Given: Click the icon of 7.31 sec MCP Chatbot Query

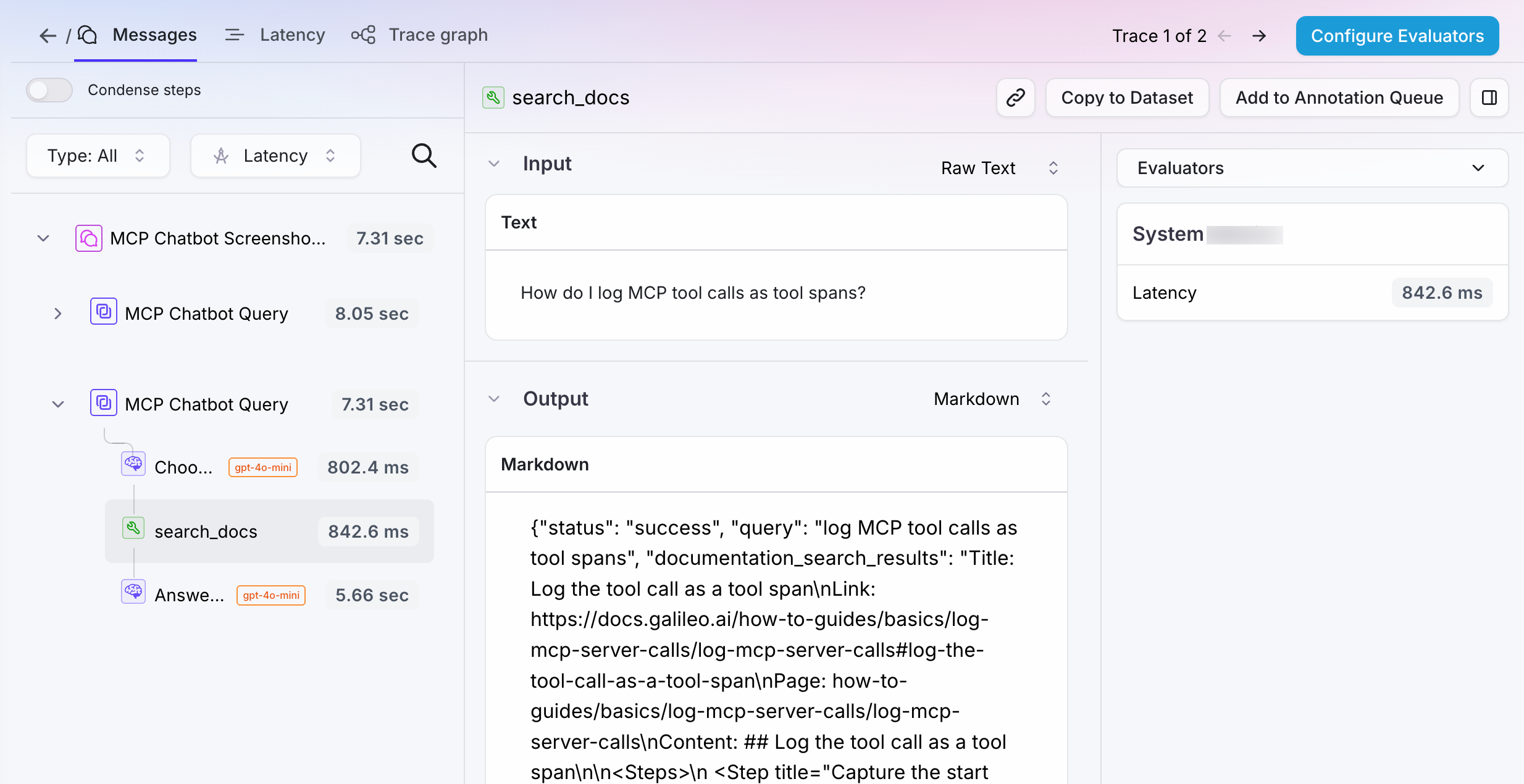Looking at the screenshot, I should pyautogui.click(x=104, y=402).
